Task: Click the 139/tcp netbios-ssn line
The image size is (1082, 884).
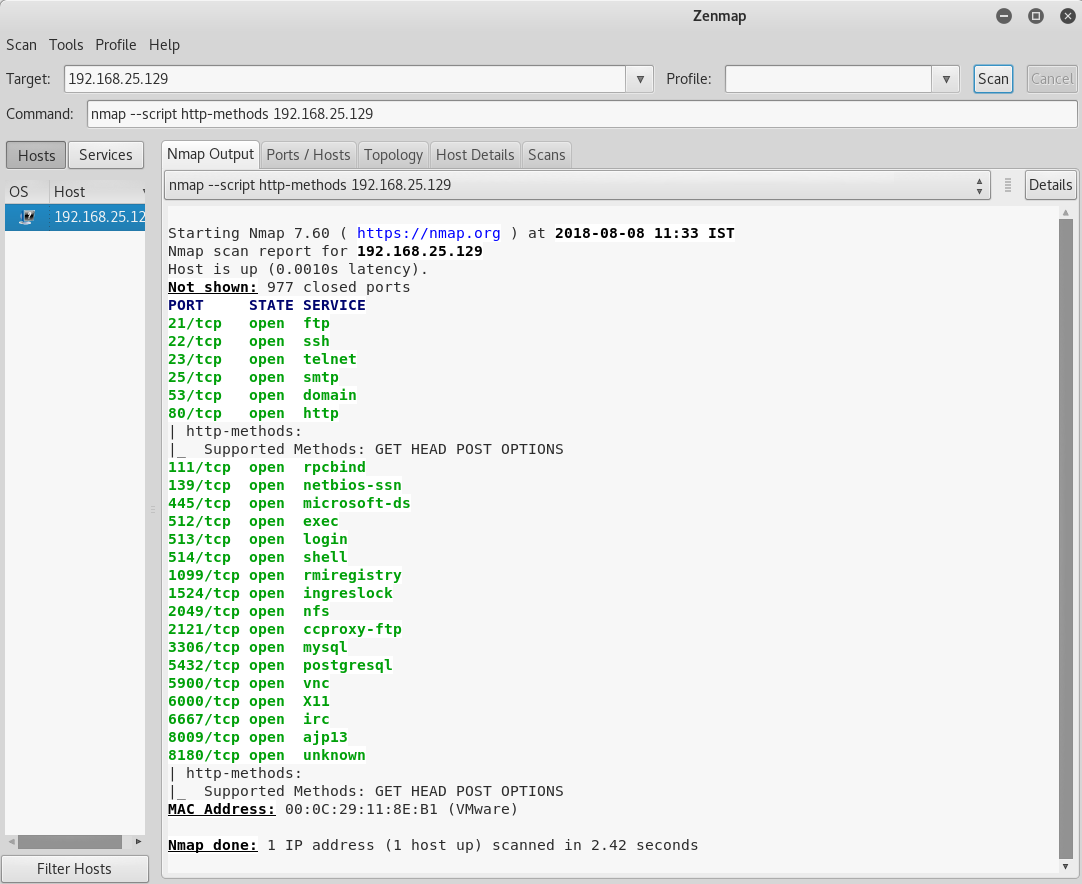Action: 285,485
